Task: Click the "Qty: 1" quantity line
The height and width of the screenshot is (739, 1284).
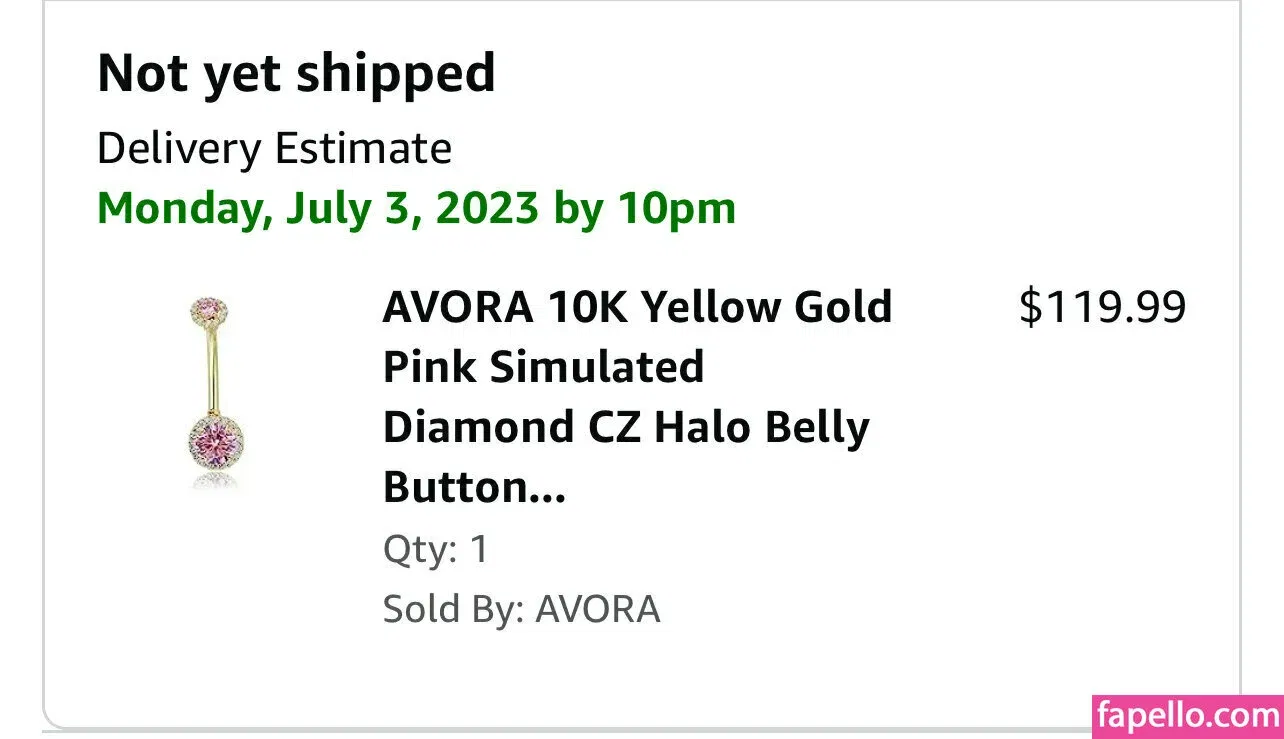Action: pos(436,549)
